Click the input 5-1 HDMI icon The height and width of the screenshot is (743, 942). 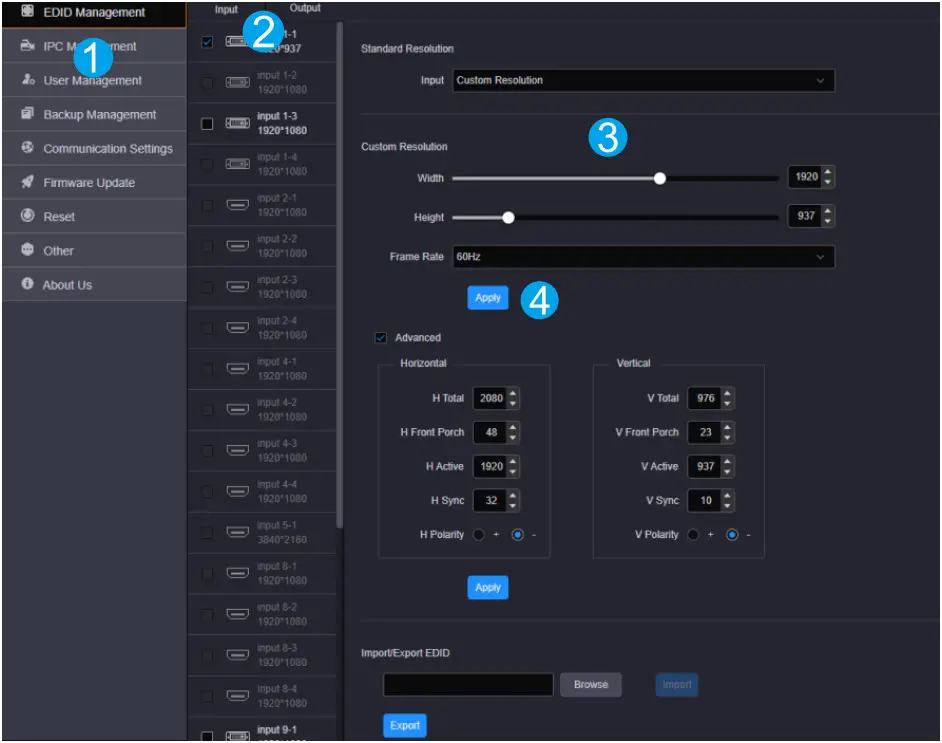237,532
